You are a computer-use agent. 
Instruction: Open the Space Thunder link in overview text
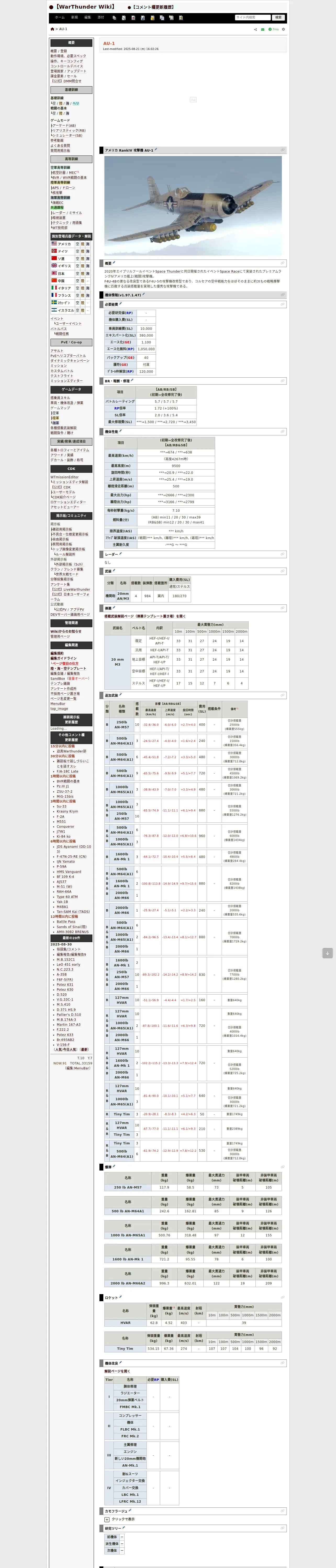[168, 272]
